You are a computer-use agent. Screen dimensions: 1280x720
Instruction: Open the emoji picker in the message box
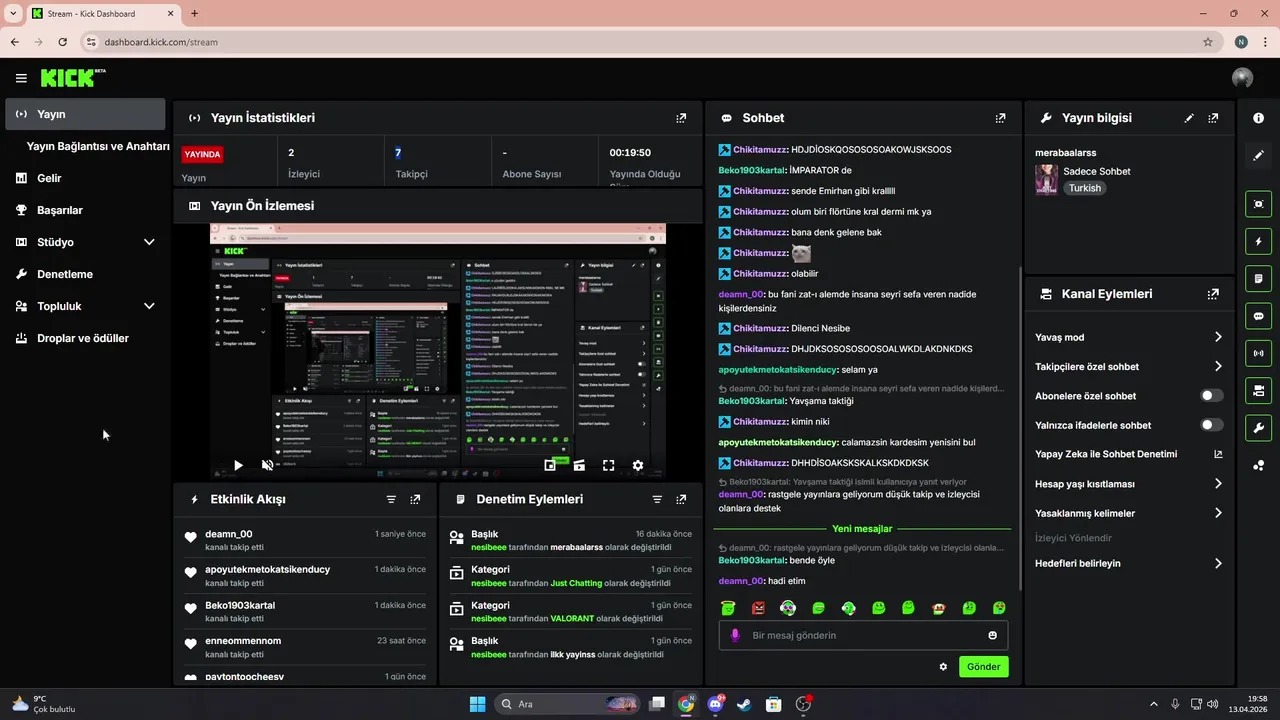coord(993,635)
